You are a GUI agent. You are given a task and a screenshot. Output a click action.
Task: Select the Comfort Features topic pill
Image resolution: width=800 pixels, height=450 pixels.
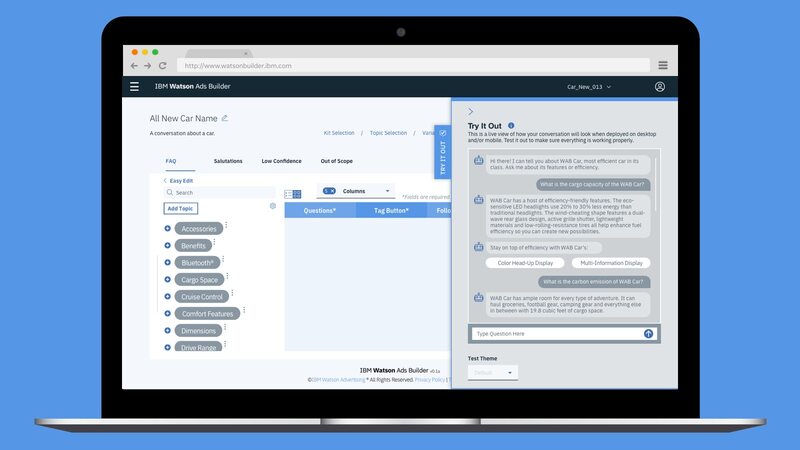[207, 313]
